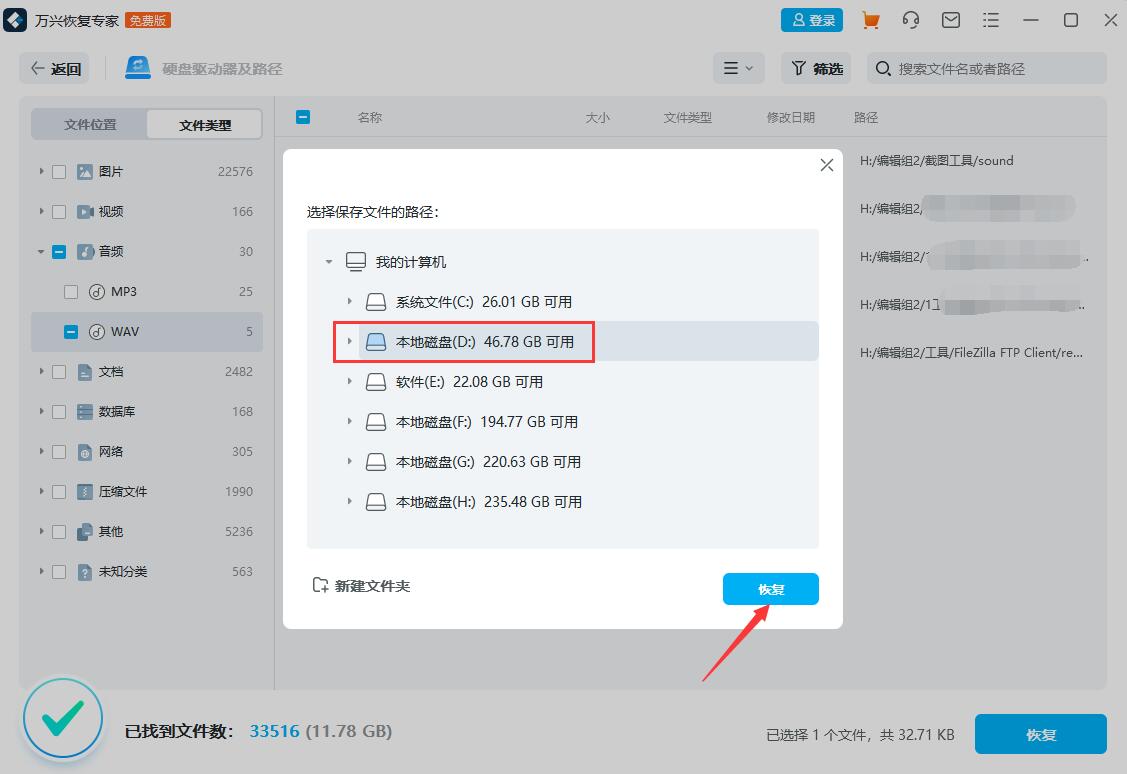1127x774 pixels.
Task: Open the 筛选 filter button
Action: coord(816,68)
